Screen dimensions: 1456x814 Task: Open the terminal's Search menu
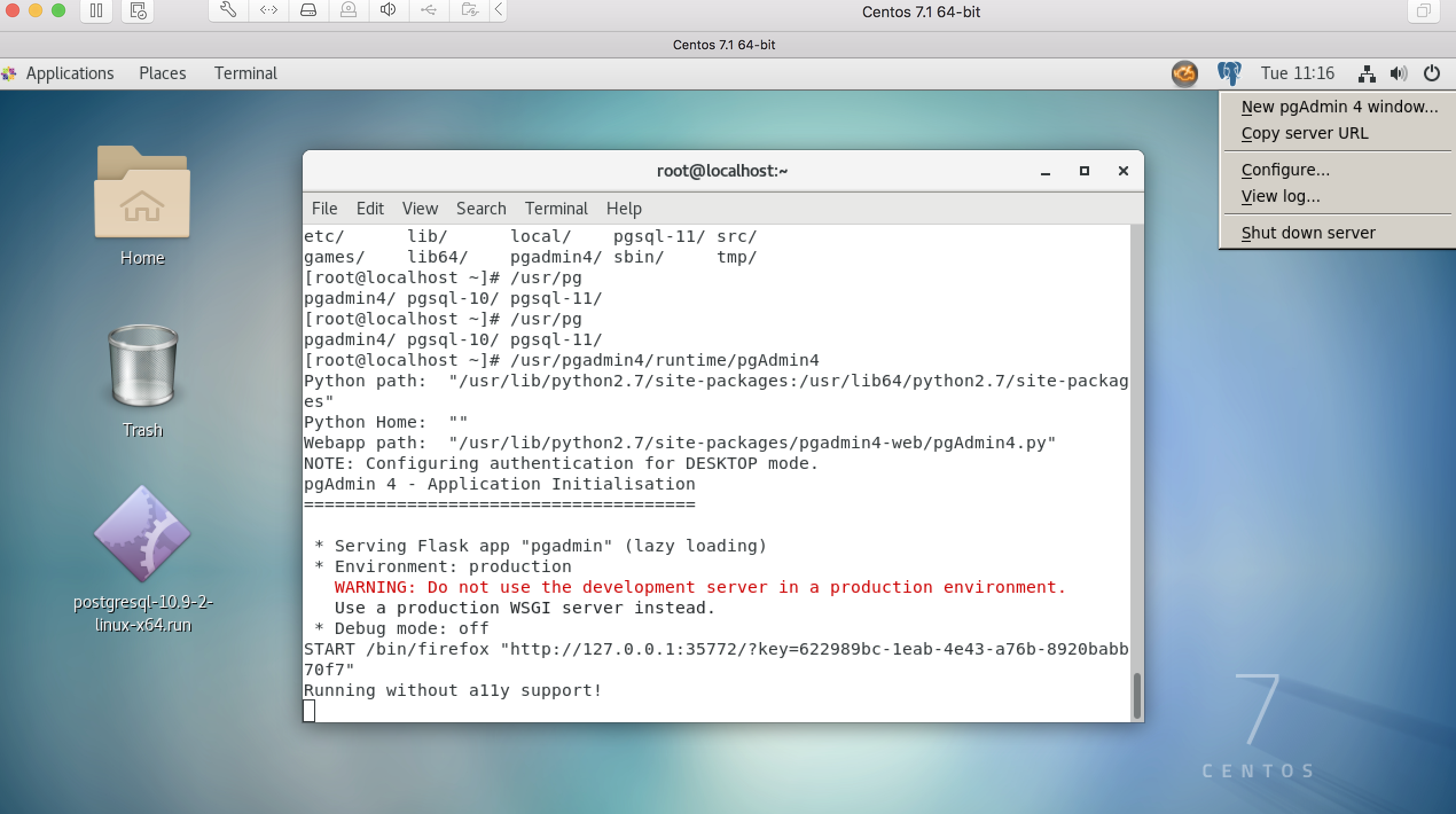[x=481, y=209]
